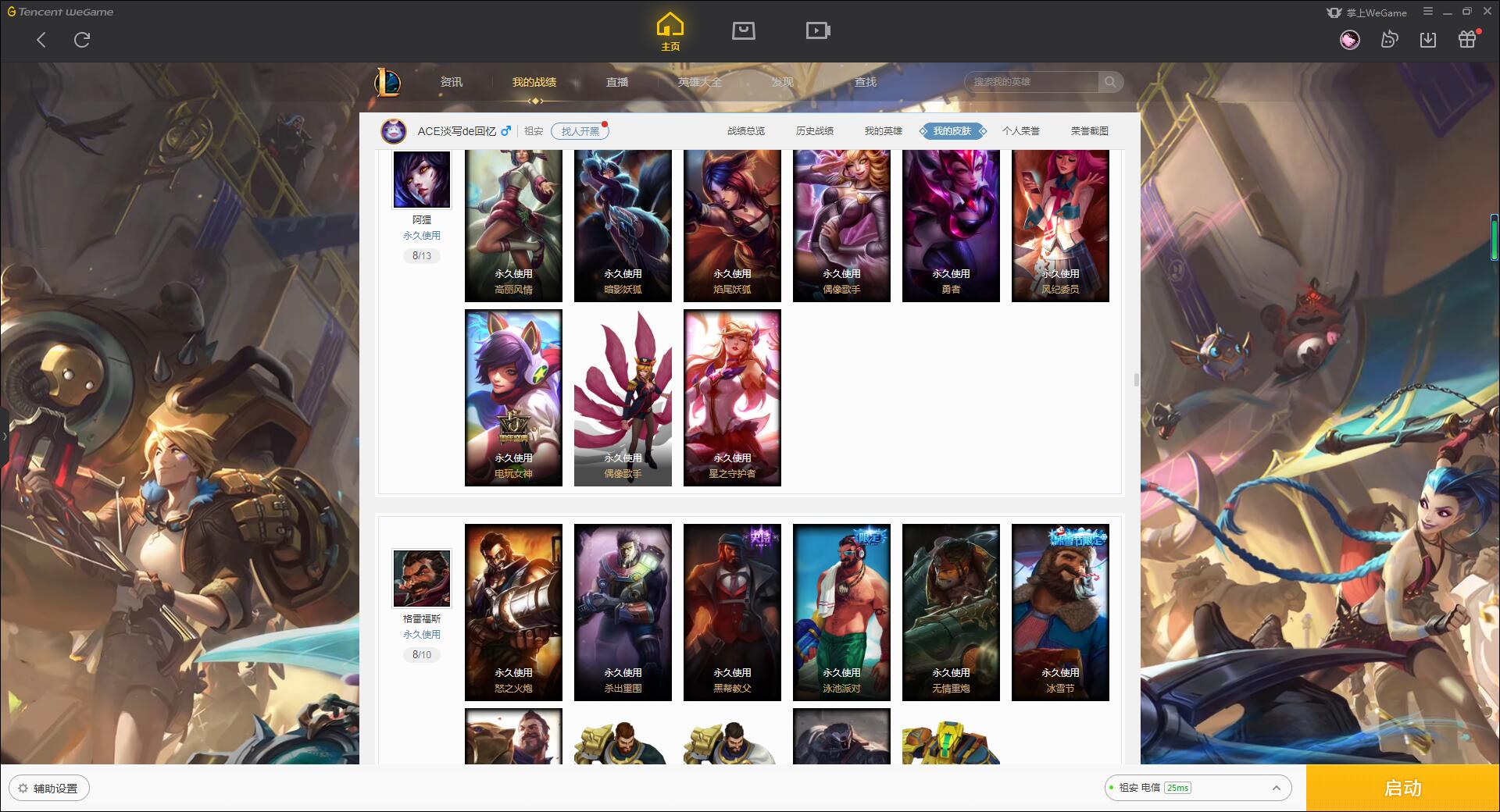Screen dimensions: 1500x812
Task: Open the friends broadcast icon
Action: pos(1389,40)
